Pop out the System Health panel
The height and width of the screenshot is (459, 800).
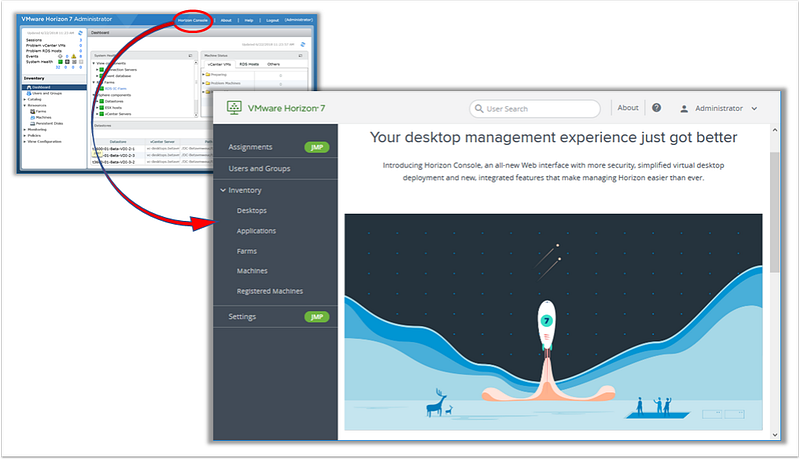[190, 56]
